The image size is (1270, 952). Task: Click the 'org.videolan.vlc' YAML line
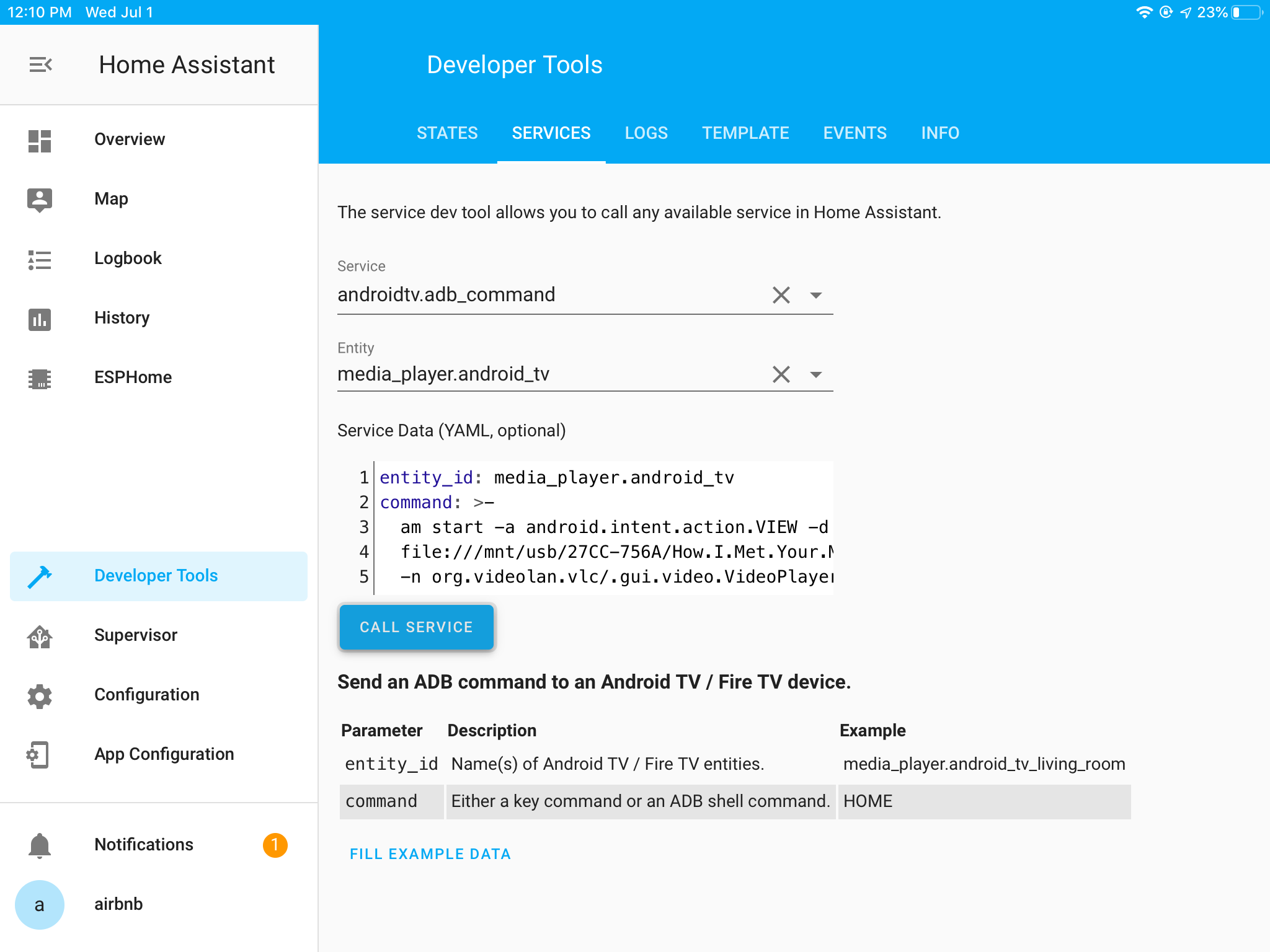tap(616, 576)
